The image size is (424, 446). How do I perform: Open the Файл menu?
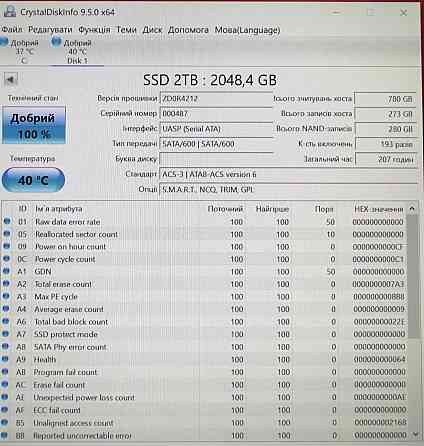point(12,30)
